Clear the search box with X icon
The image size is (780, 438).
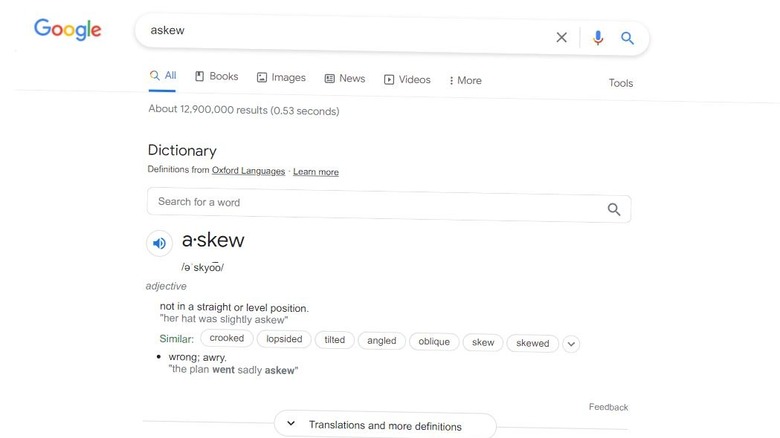click(x=561, y=37)
